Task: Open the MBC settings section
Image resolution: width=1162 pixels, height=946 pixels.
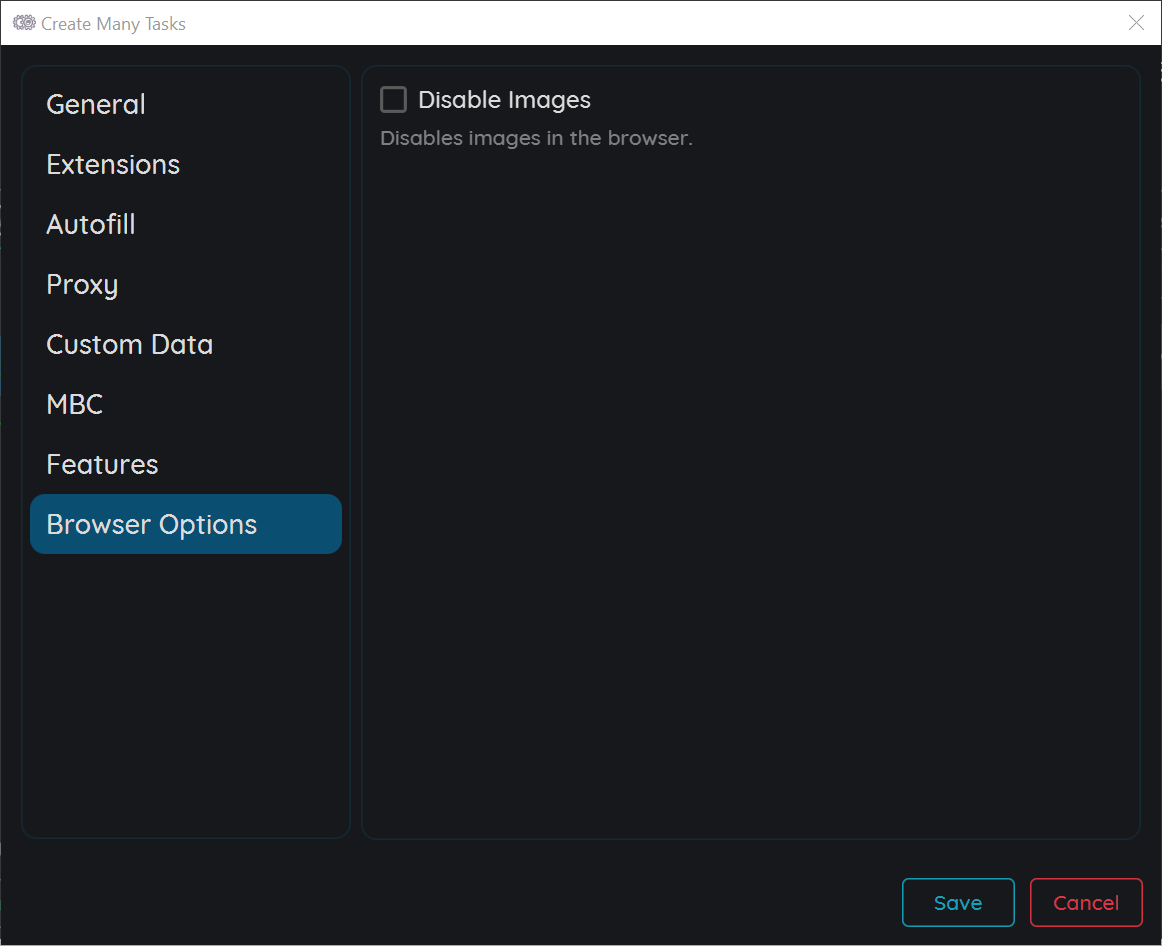Action: 74,404
